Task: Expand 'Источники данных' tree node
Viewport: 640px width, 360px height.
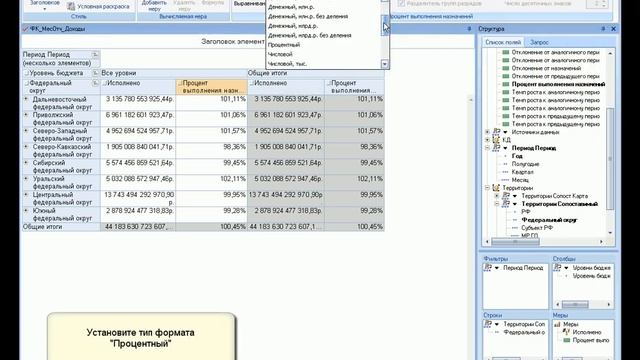Action: pos(487,132)
